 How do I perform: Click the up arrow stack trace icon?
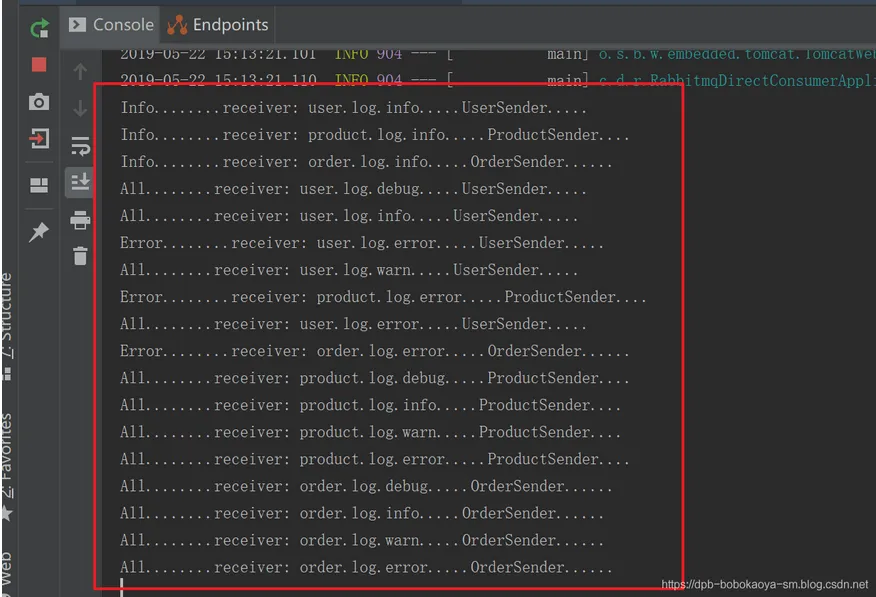click(x=80, y=71)
